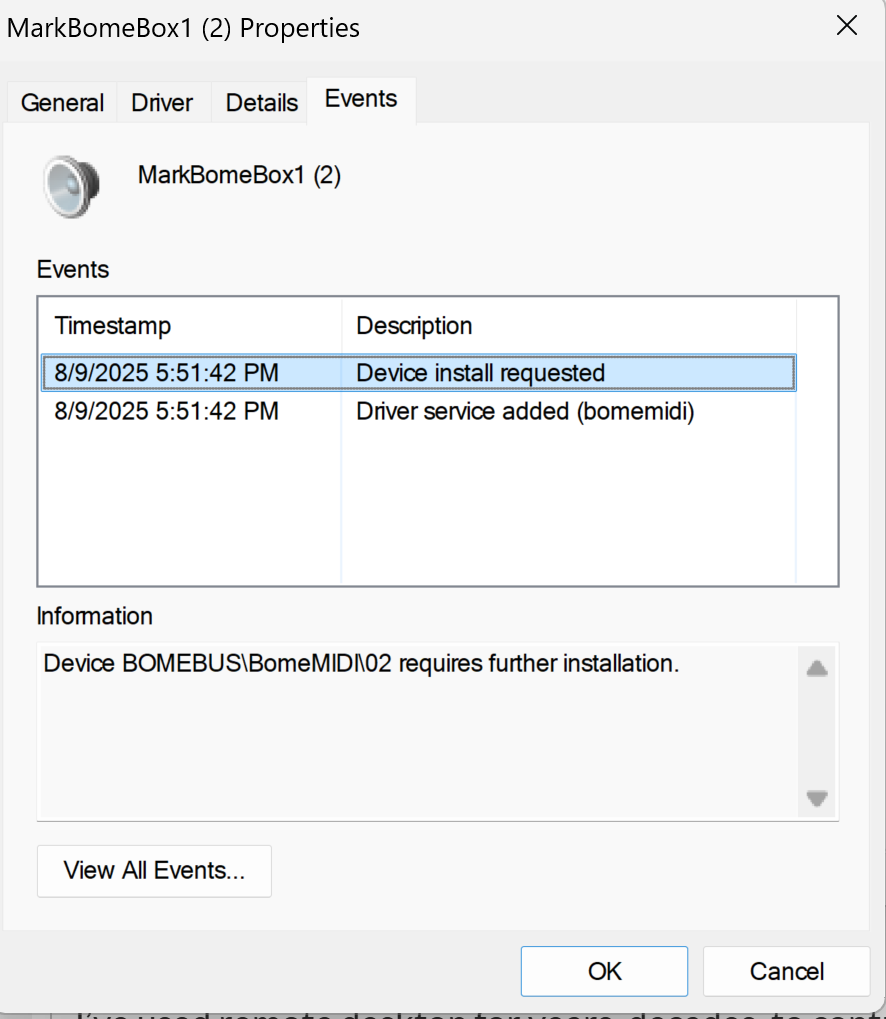Open the Driver tab
Viewport: 886px width, 1019px height.
click(162, 103)
